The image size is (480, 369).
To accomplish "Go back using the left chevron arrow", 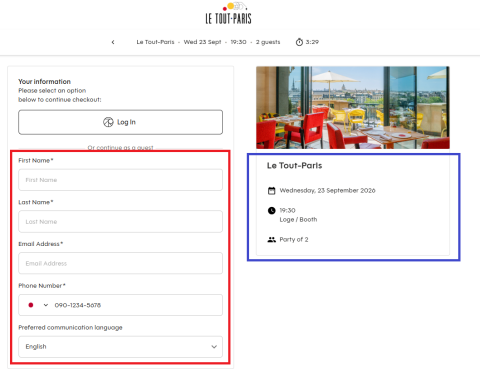I will [x=113, y=42].
